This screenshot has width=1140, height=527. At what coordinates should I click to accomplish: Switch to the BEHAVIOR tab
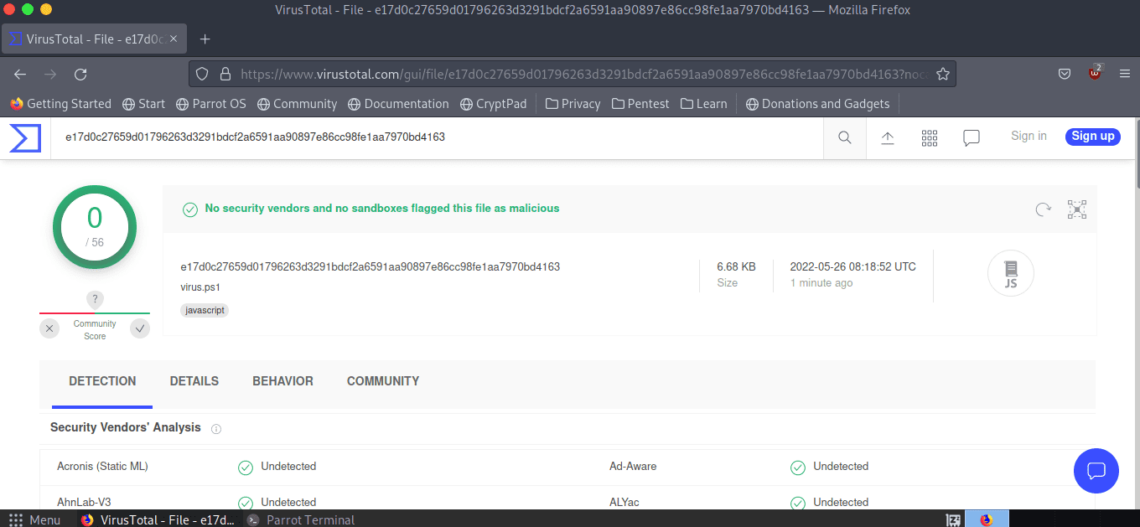pyautogui.click(x=283, y=381)
